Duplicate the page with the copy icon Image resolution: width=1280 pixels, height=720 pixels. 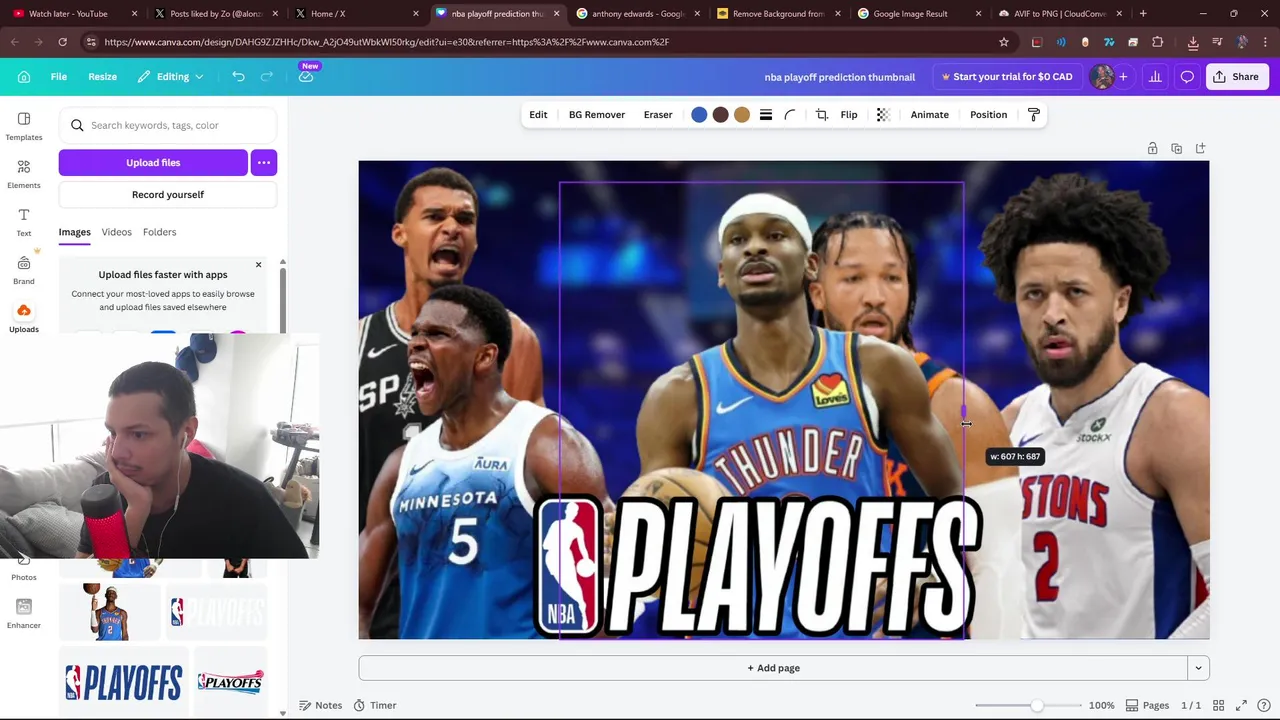pos(1176,148)
